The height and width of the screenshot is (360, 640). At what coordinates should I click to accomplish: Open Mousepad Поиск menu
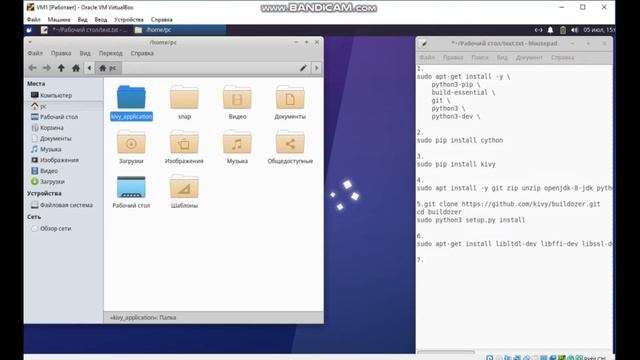click(x=480, y=58)
